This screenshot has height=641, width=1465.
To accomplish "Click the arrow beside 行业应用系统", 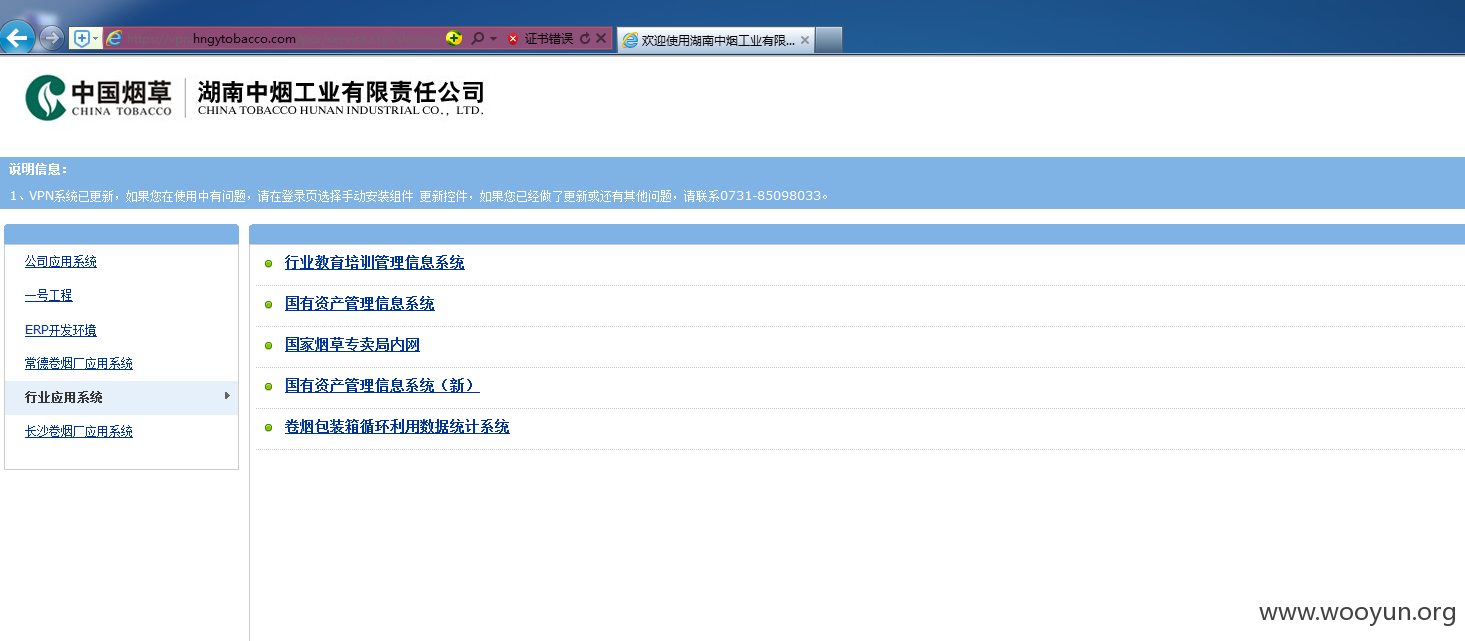I will coord(227,396).
